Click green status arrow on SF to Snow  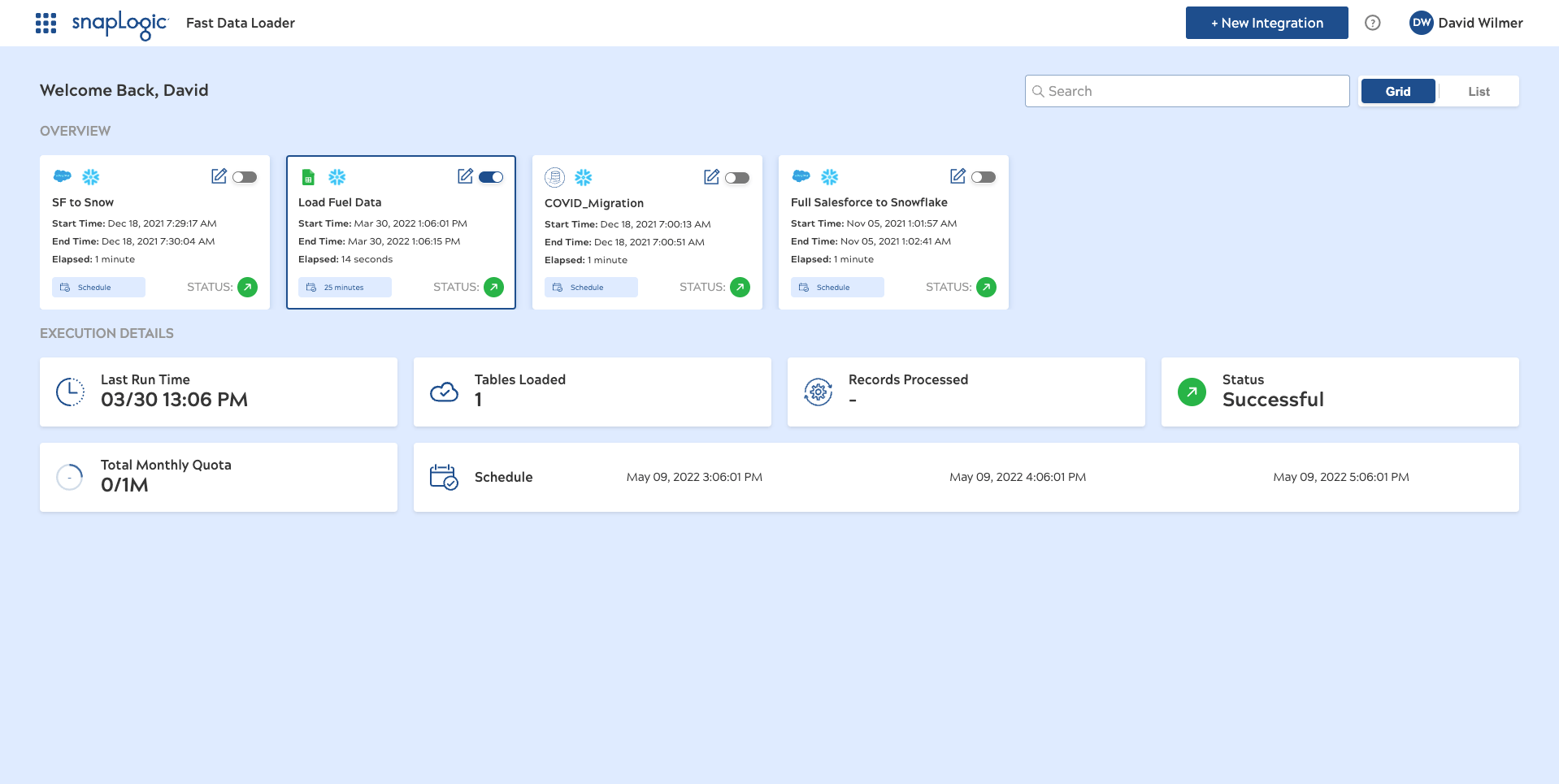click(x=247, y=287)
